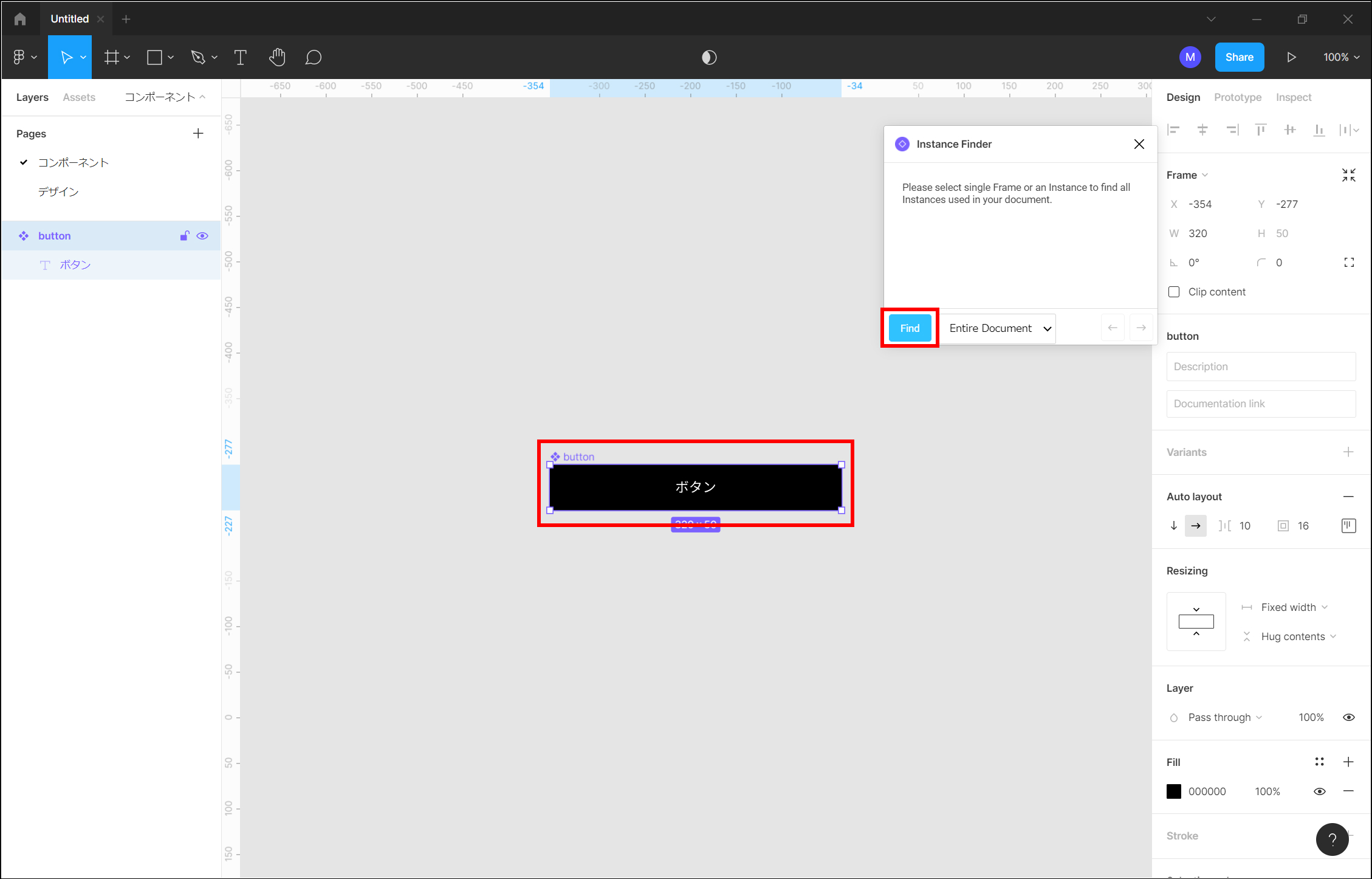This screenshot has height=879, width=1372.
Task: Click the black fill color swatch
Action: pos(1174,791)
